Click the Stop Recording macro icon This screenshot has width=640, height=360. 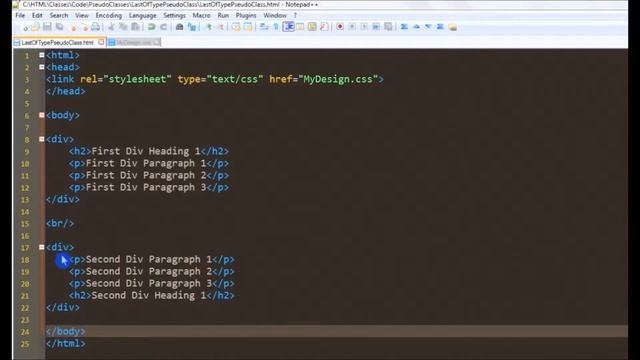pos(352,27)
